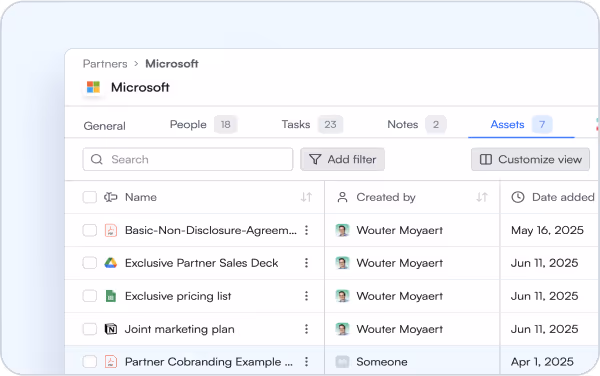Image resolution: width=600 pixels, height=376 pixels.
Task: Toggle the select-all checkbox in header
Action: (90, 197)
